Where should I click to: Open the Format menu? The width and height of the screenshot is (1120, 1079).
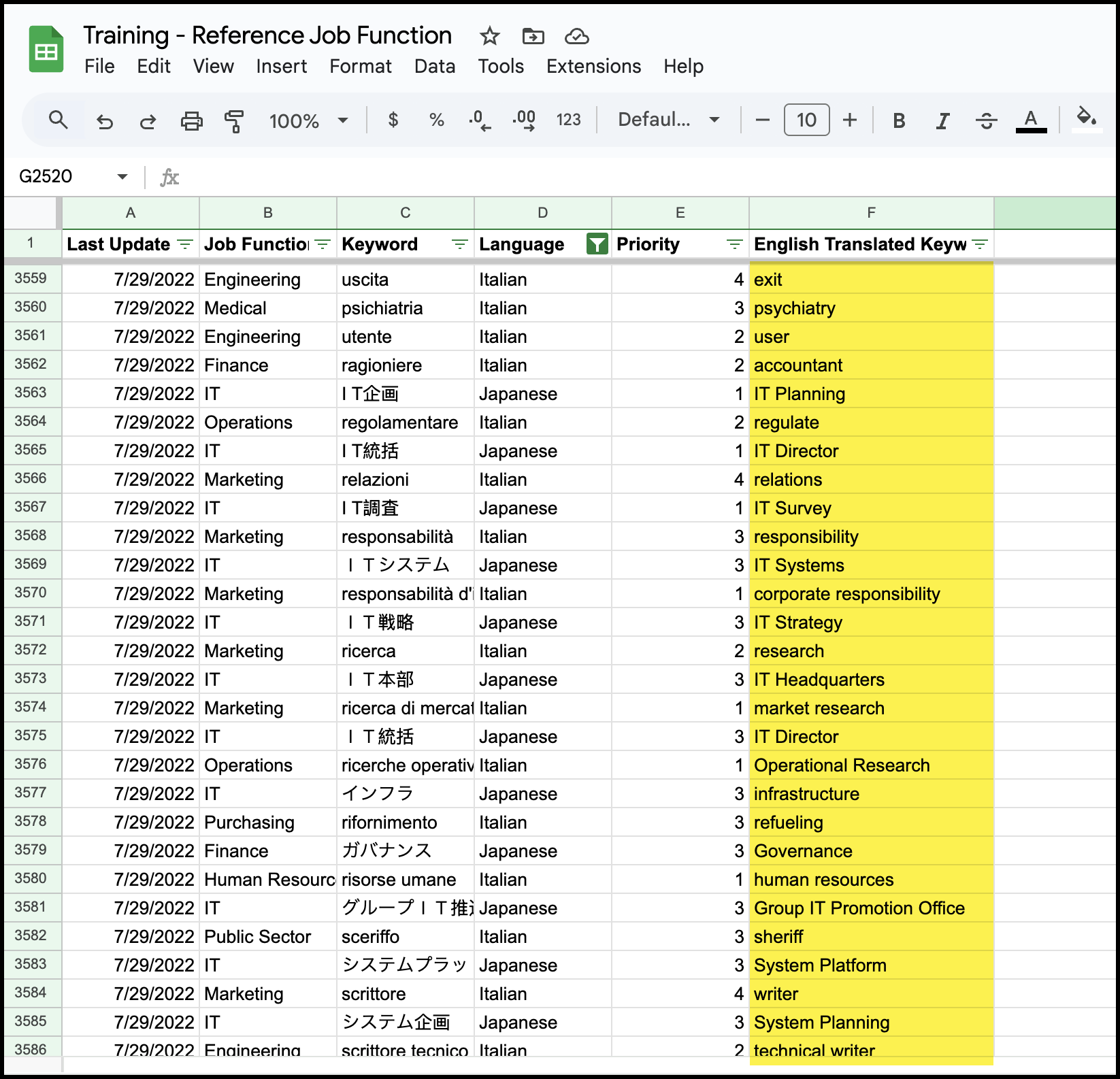point(361,66)
